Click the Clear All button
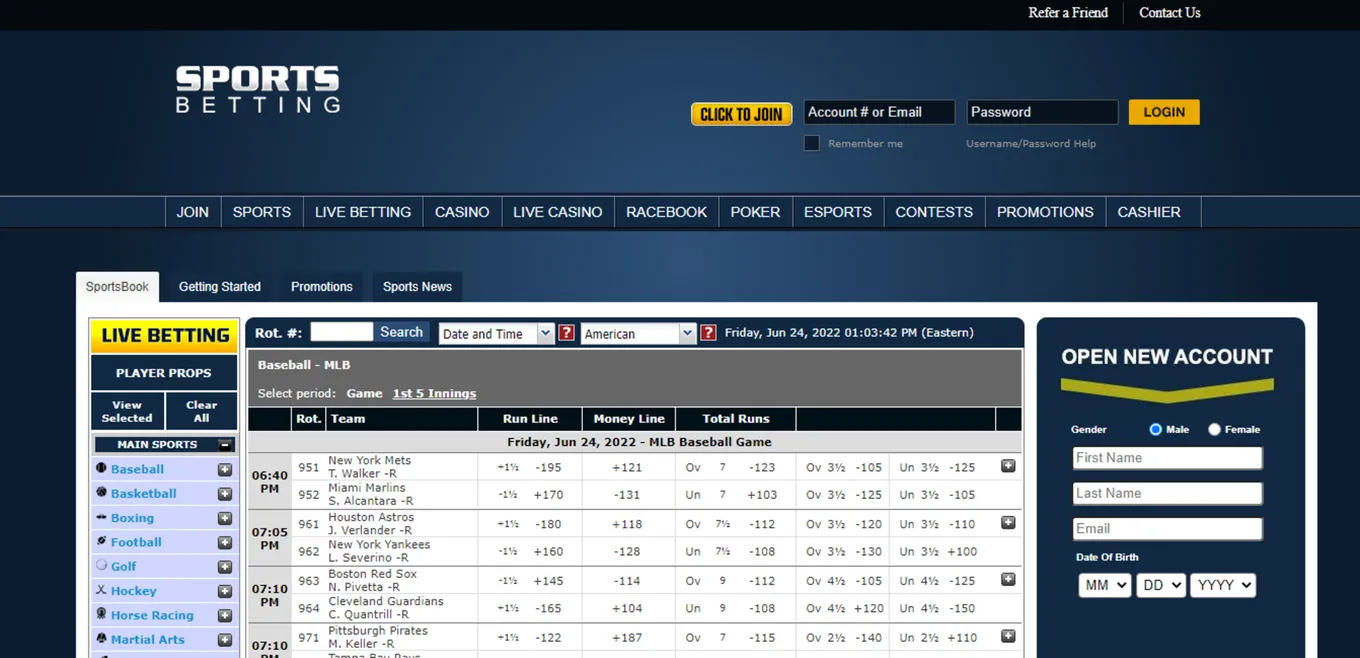 tap(202, 411)
